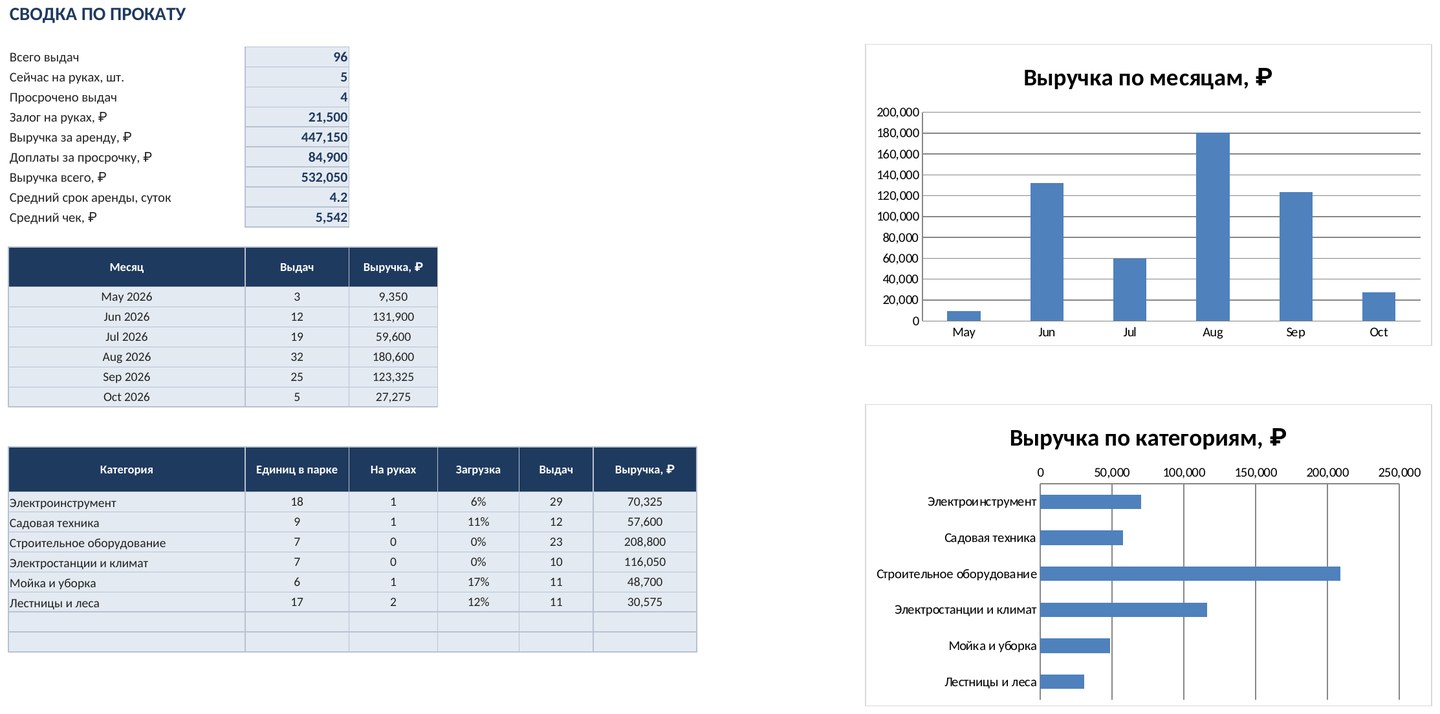Select the Строительное оборудование revenue 208,800
The image size is (1440, 714).
(645, 543)
